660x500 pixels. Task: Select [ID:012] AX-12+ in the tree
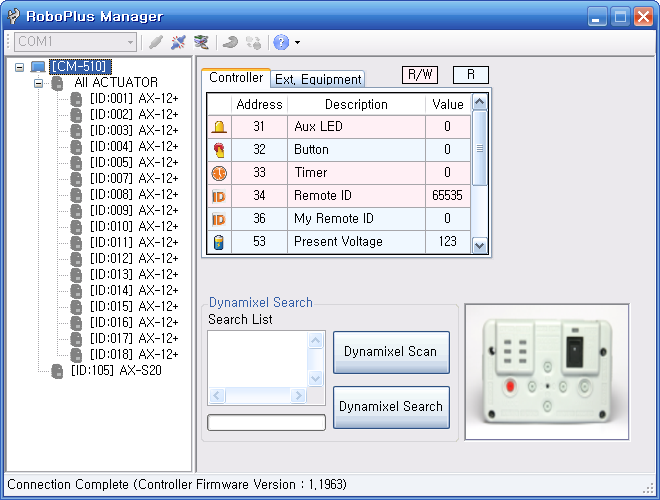click(134, 258)
